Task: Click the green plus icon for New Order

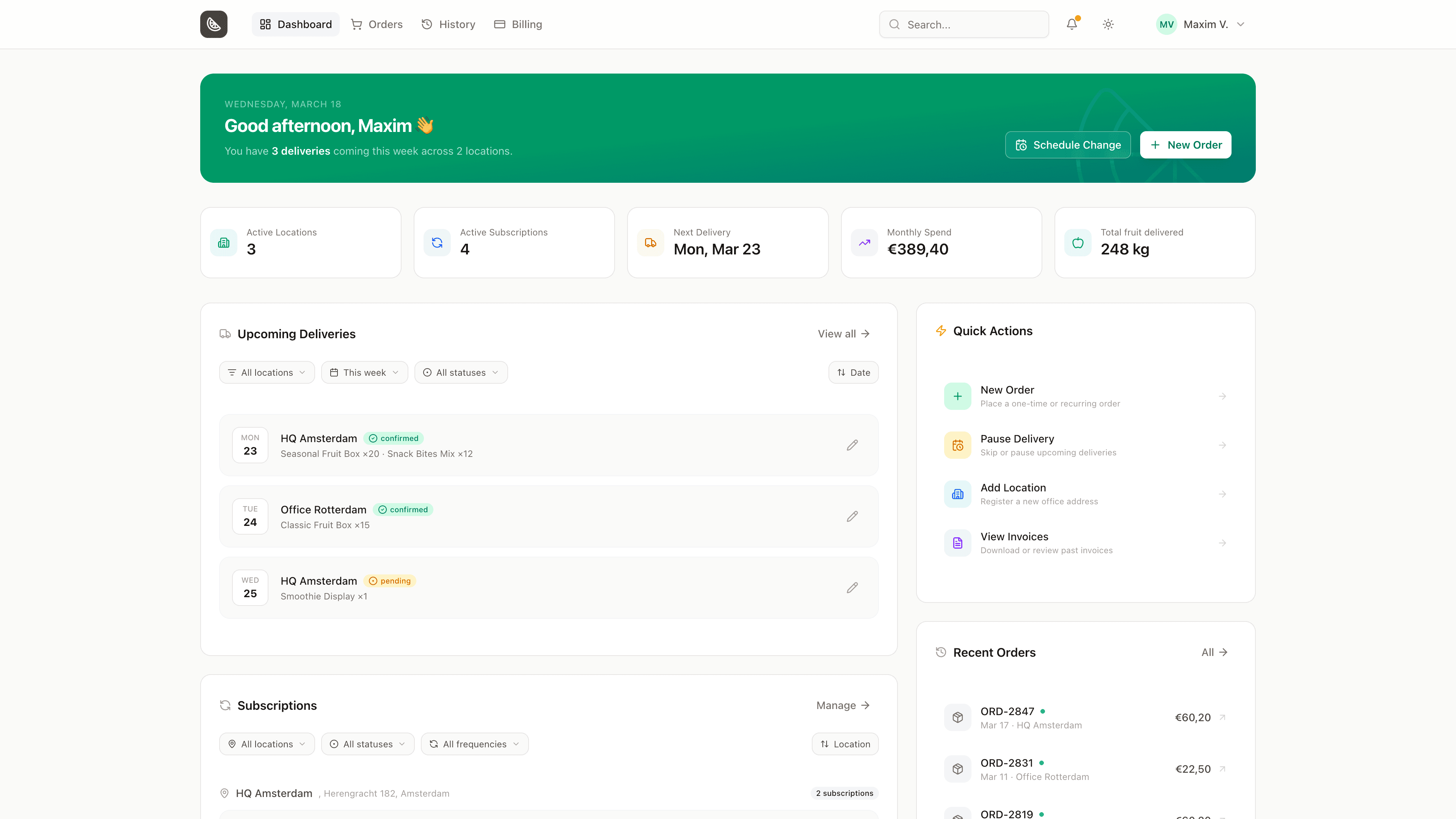Action: [x=957, y=396]
